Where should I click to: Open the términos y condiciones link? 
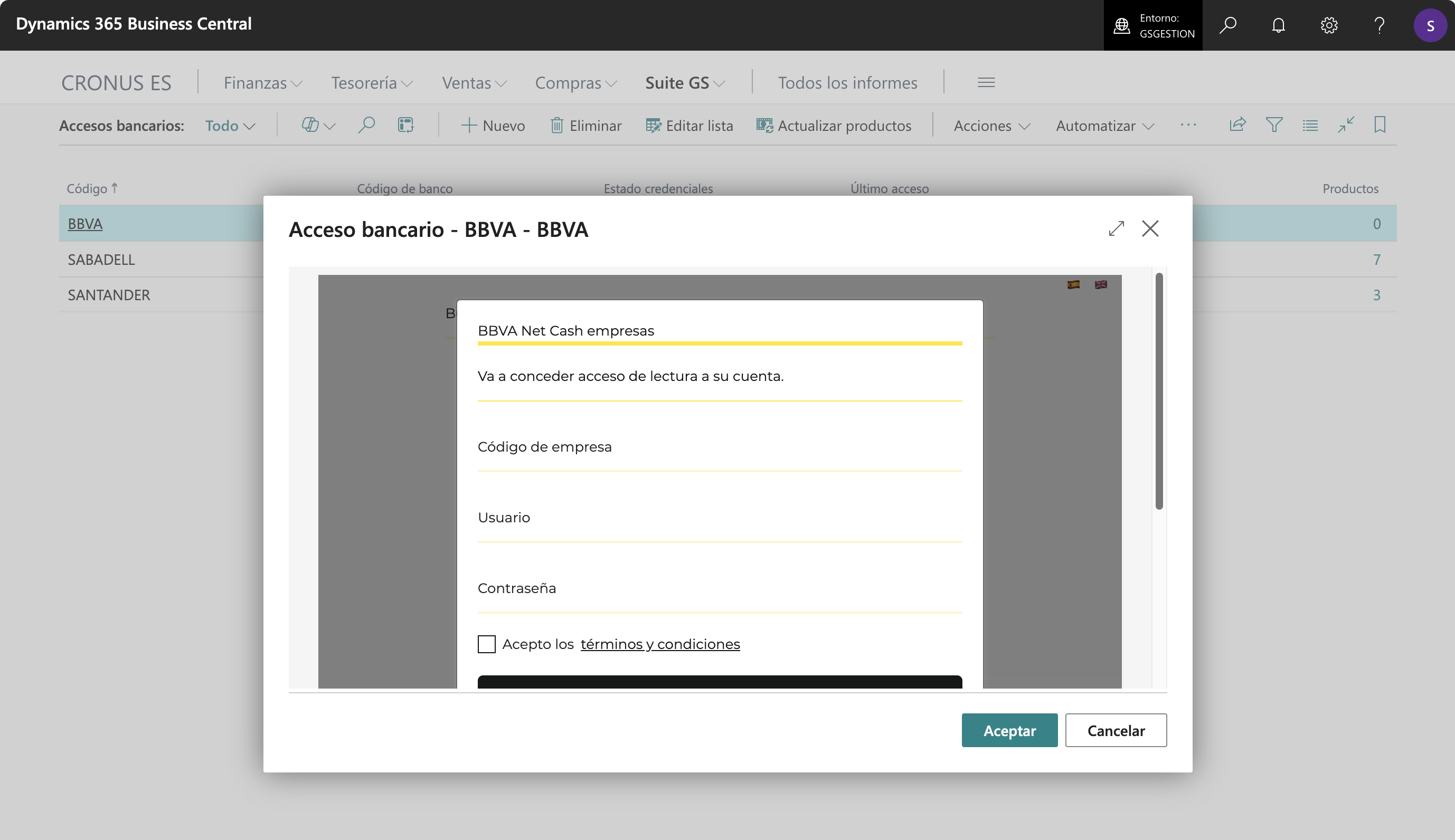[x=660, y=644]
